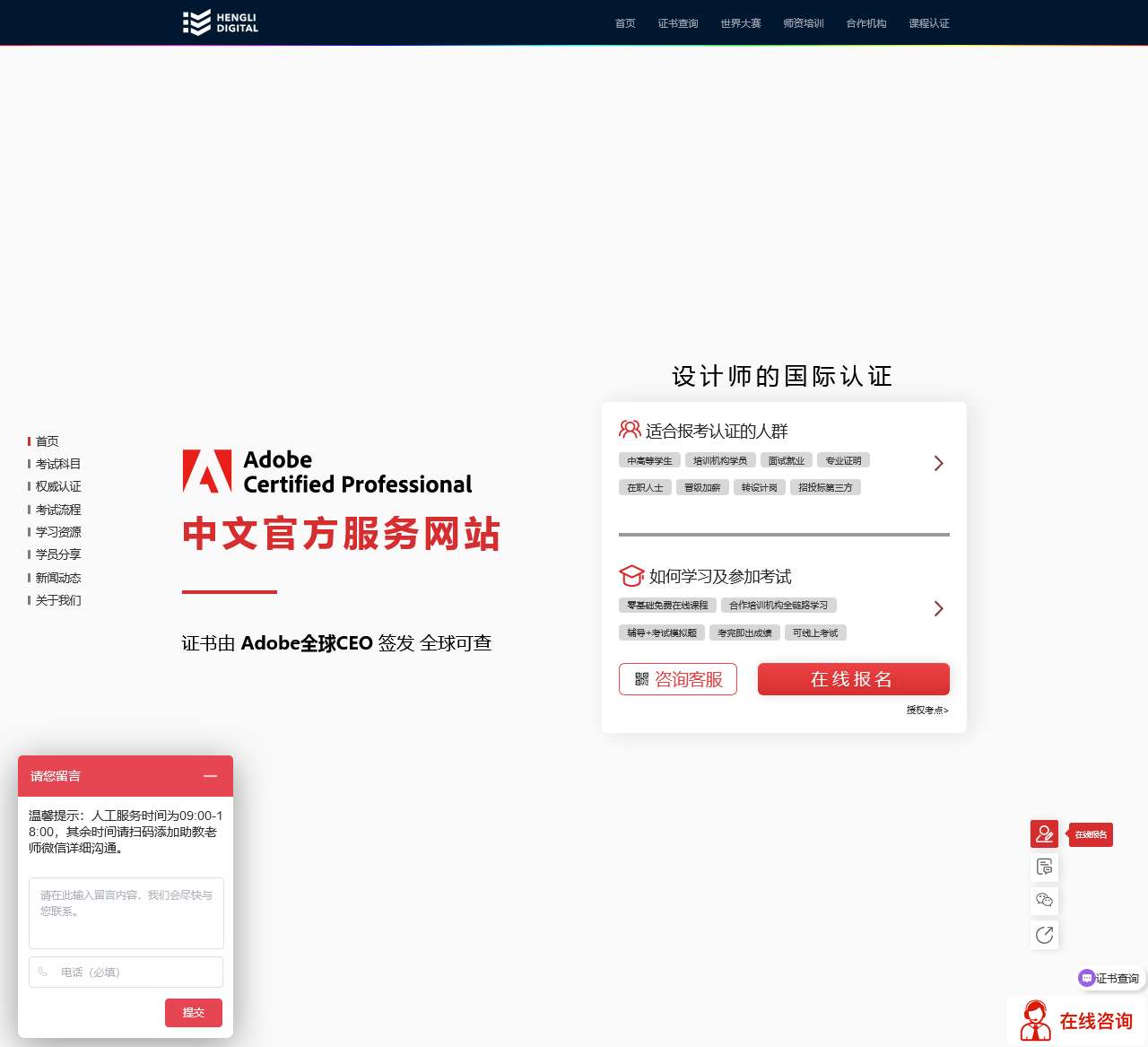The width and height of the screenshot is (1148, 1047).
Task: Click the form document icon in floating sidebar
Action: pyautogui.click(x=1044, y=867)
